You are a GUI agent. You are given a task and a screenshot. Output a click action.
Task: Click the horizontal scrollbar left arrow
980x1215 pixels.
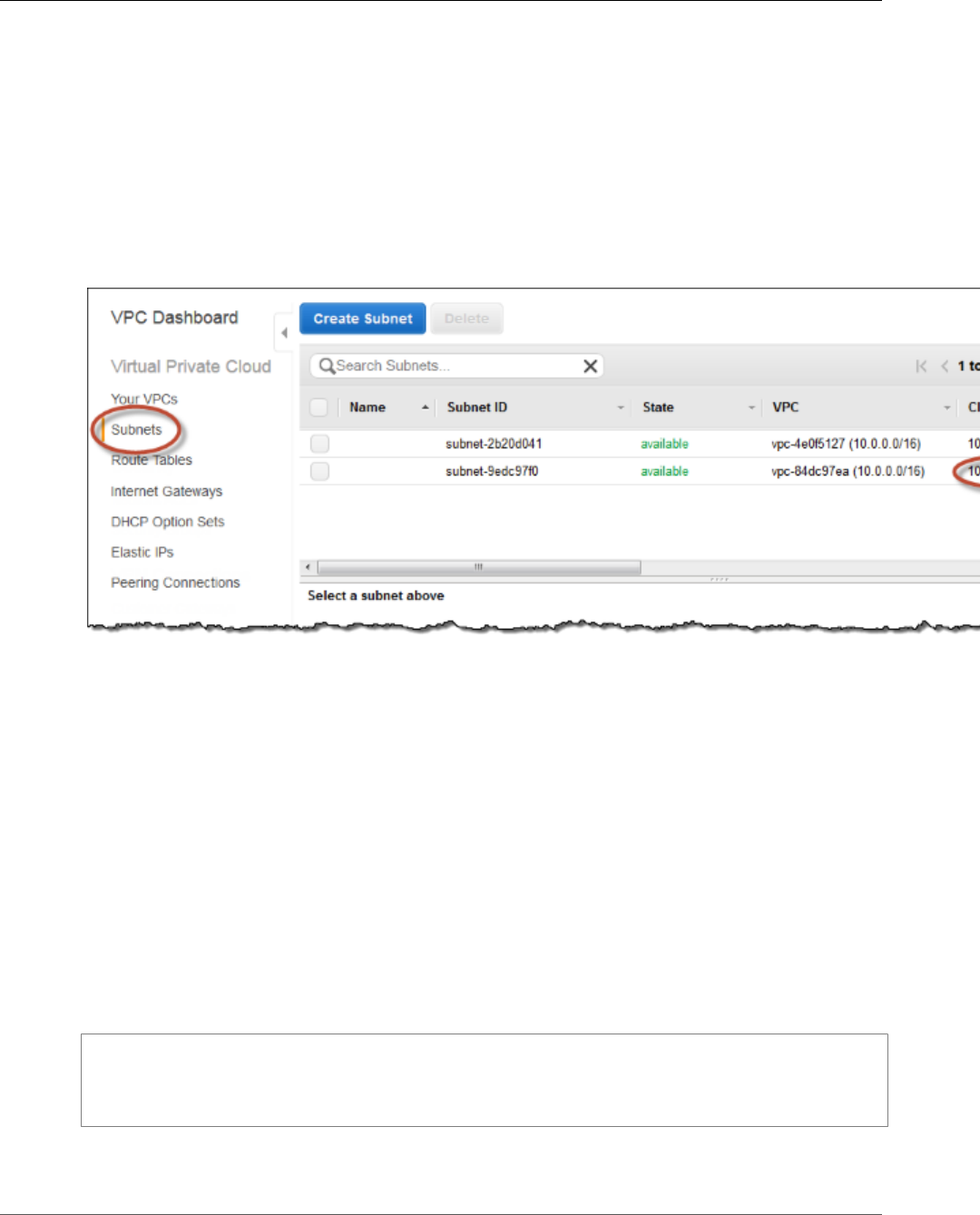point(308,567)
